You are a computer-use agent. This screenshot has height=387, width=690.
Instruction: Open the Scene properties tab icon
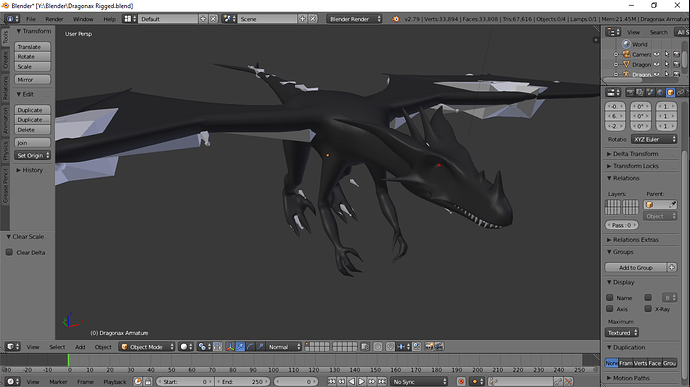[x=650, y=92]
